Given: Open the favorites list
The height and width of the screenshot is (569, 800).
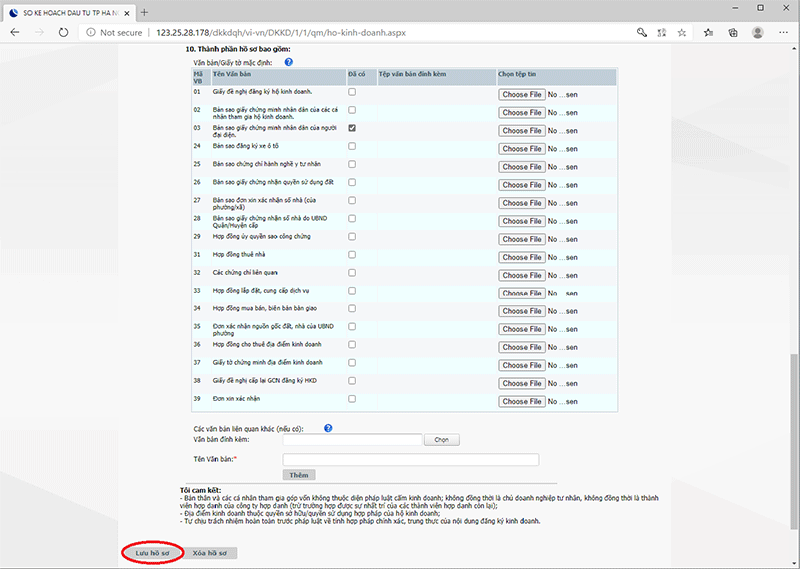Looking at the screenshot, I should click(709, 33).
